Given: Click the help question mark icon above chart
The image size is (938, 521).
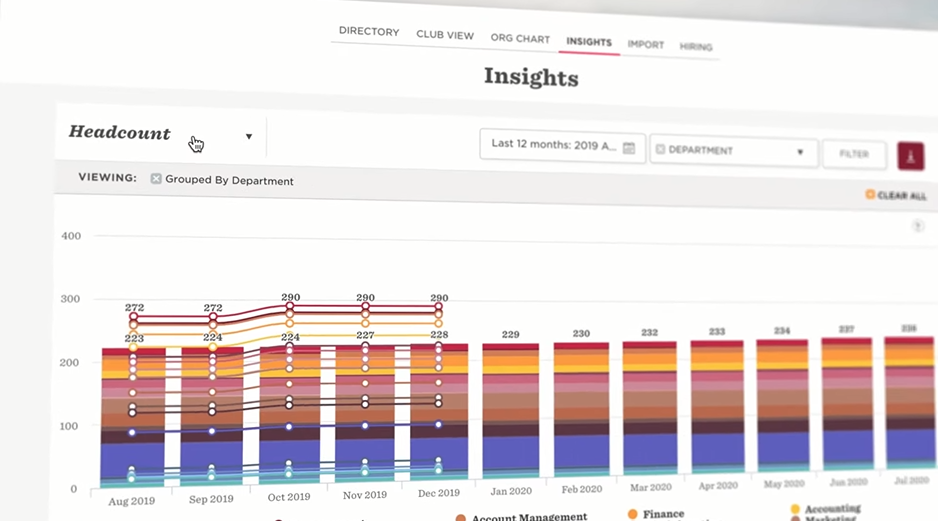Looking at the screenshot, I should pos(918,226).
